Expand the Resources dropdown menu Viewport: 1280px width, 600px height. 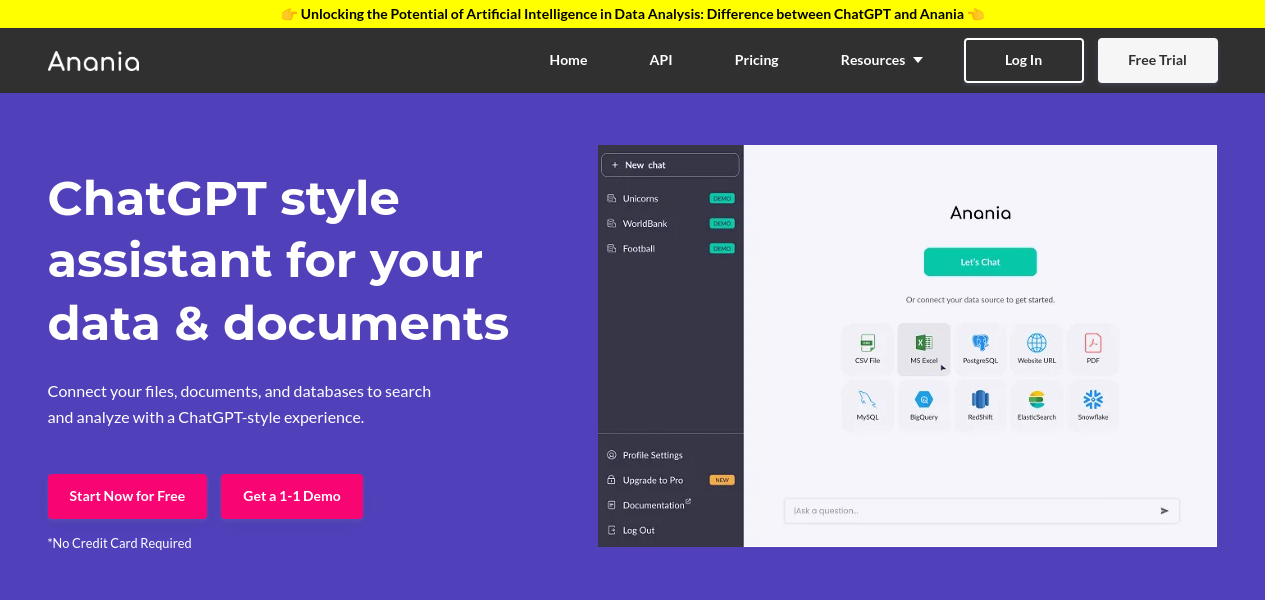881,60
